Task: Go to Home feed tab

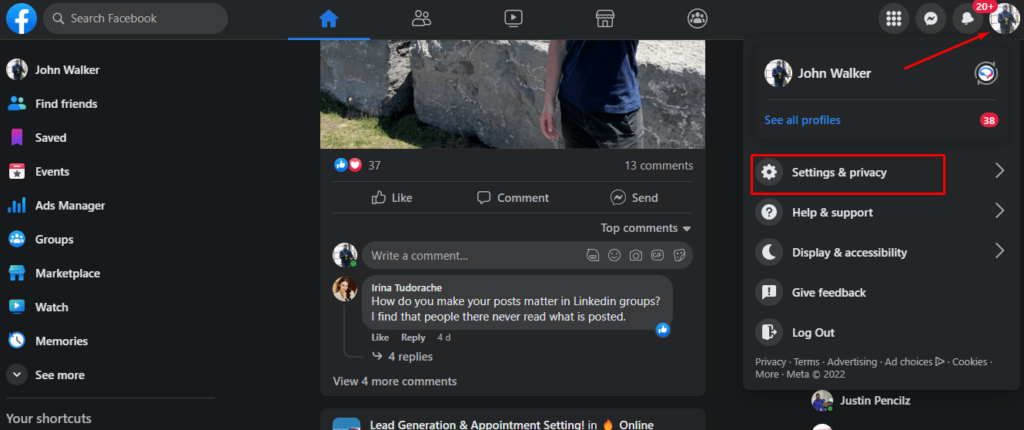Action: click(329, 18)
